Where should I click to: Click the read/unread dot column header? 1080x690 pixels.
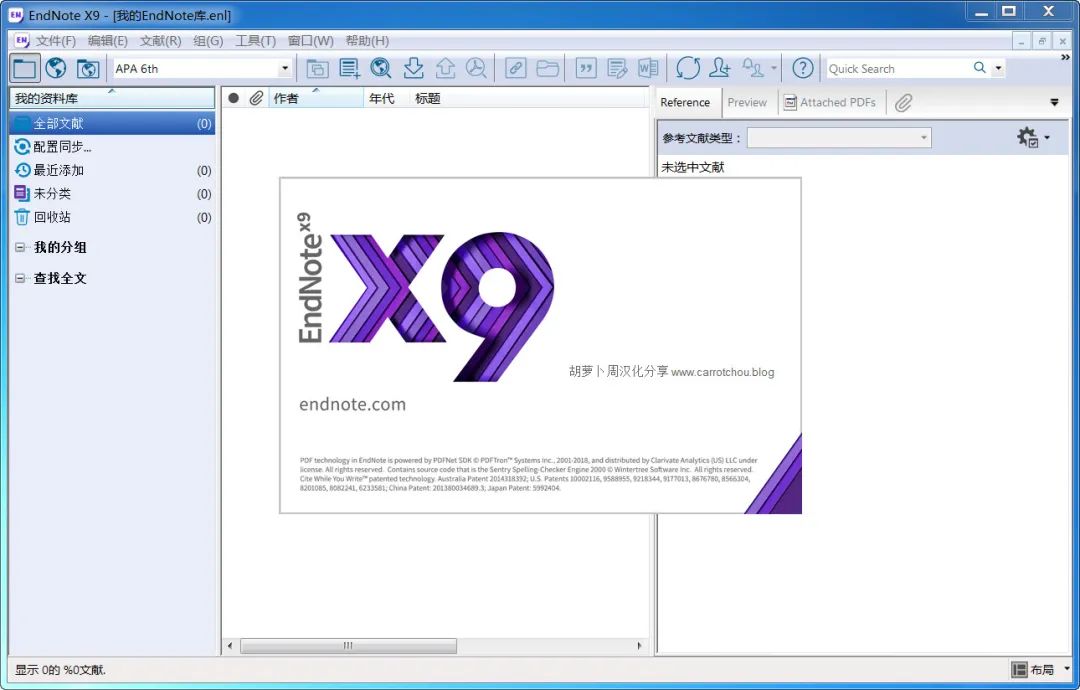(233, 98)
